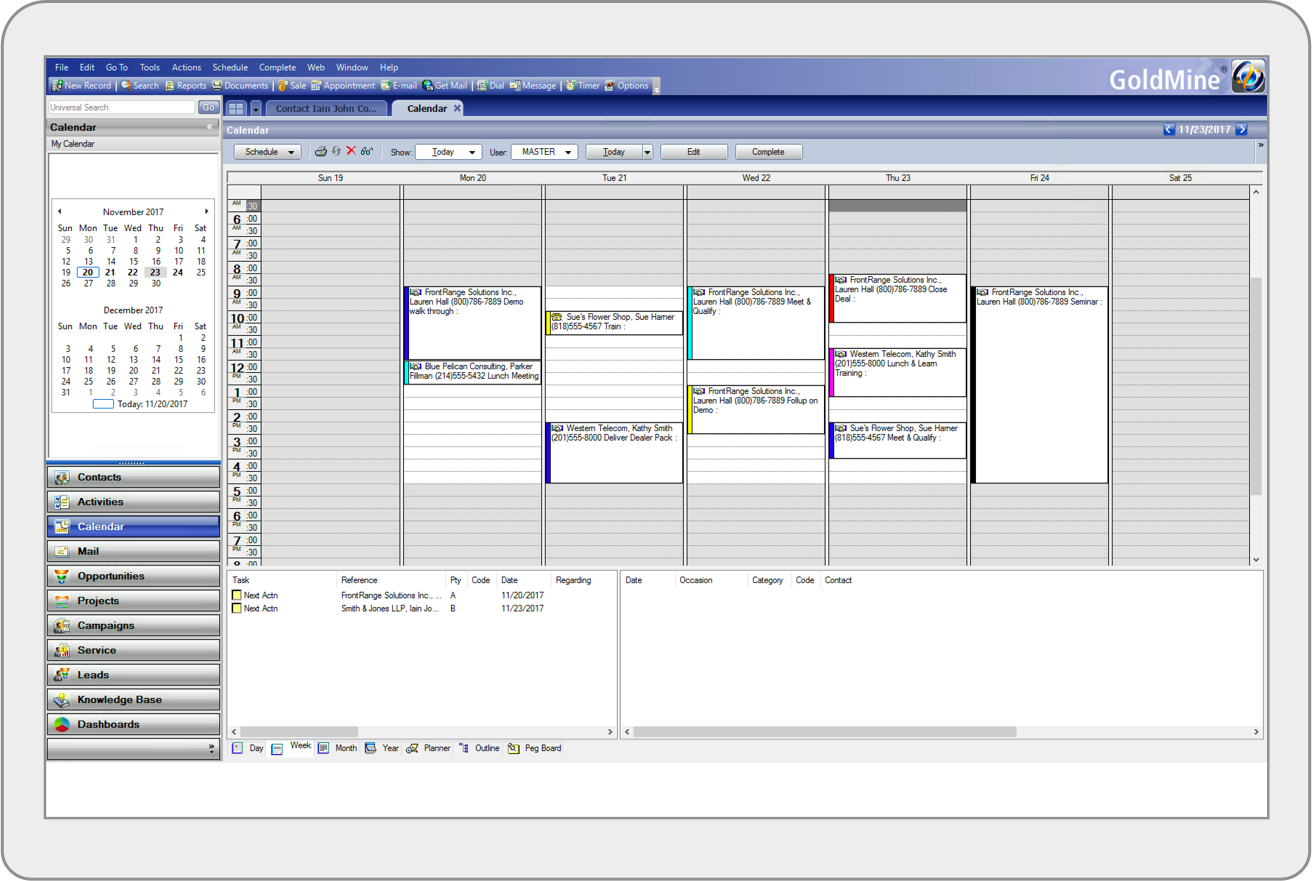Open Leads in the navigation pane
1312x881 pixels.
click(133, 675)
